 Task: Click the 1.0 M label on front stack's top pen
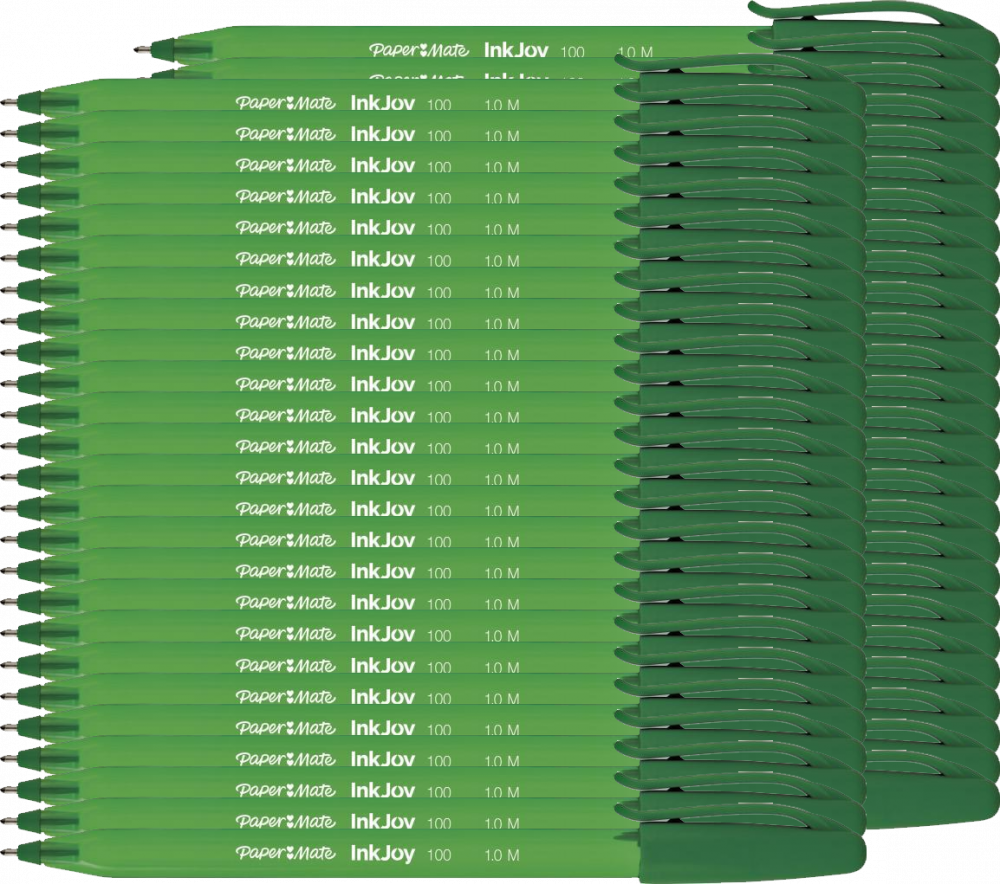click(501, 104)
